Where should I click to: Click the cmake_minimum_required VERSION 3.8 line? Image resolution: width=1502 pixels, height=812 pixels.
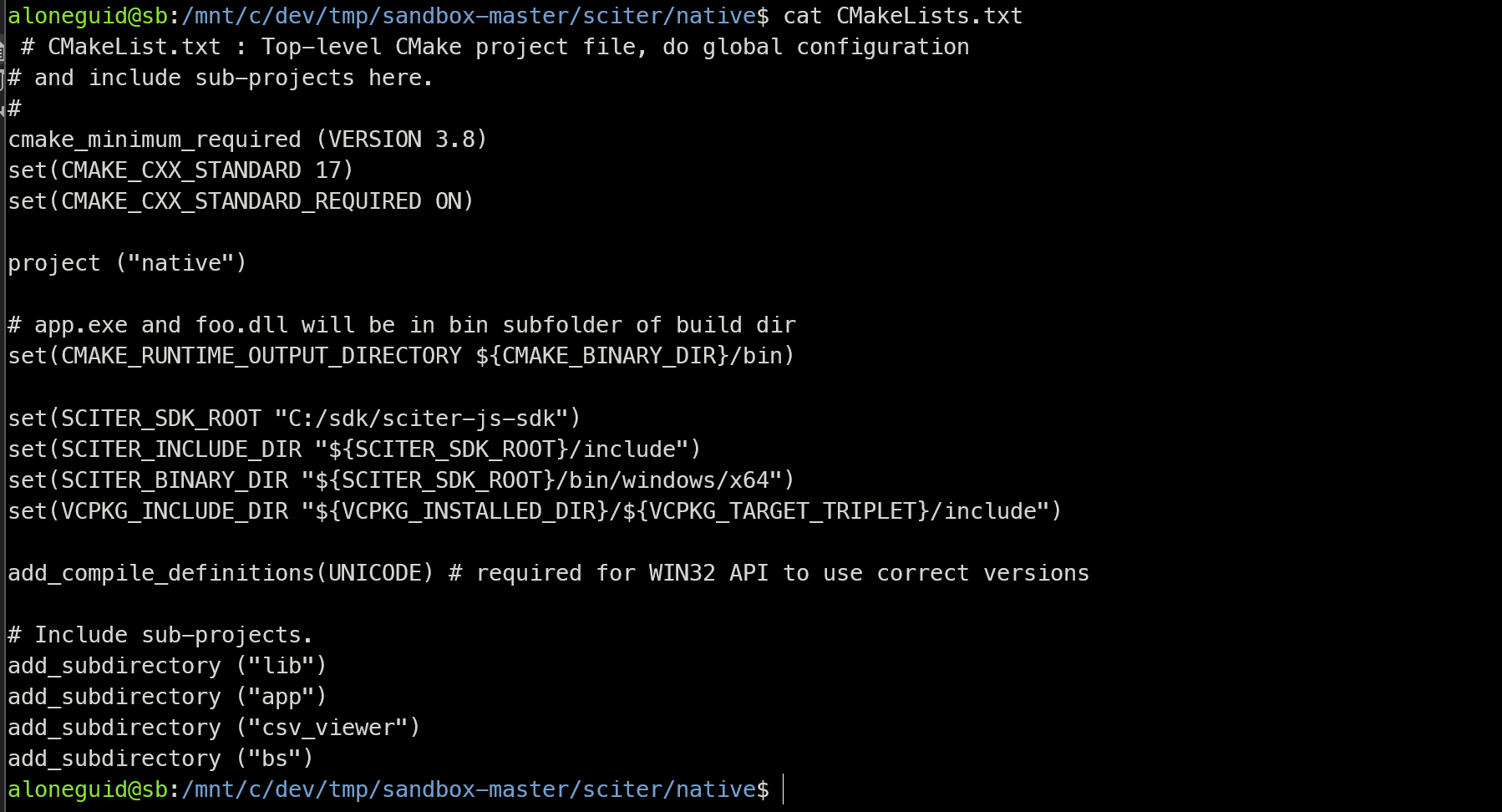(247, 140)
